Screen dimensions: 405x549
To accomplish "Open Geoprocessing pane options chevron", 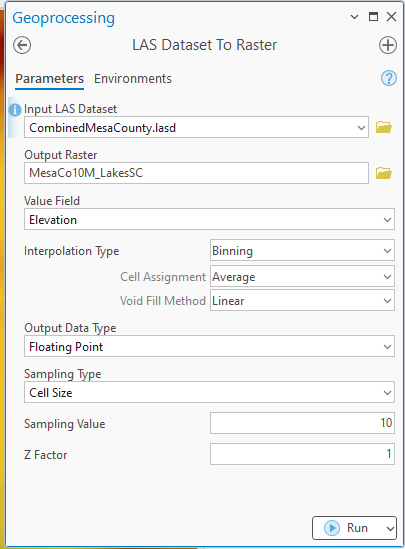I will 354,17.
